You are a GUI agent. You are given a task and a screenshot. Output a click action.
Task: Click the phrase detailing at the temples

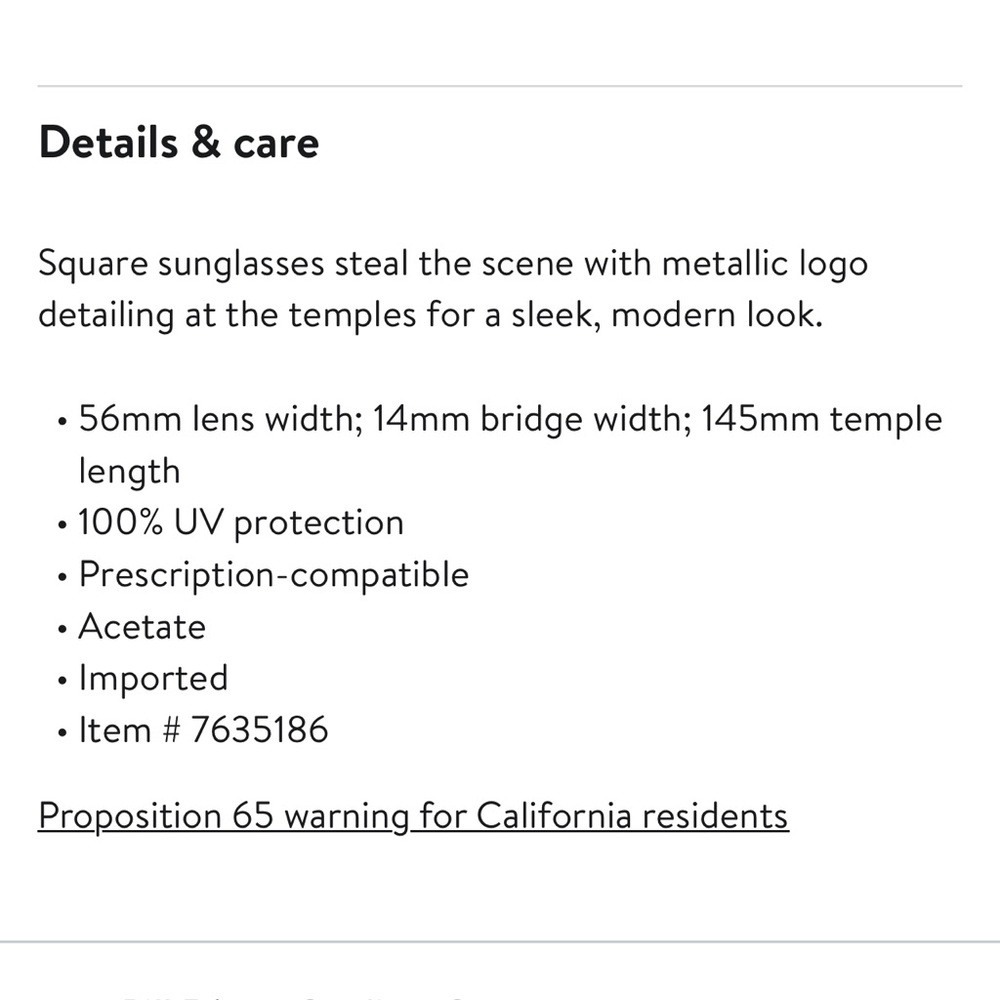(x=227, y=315)
